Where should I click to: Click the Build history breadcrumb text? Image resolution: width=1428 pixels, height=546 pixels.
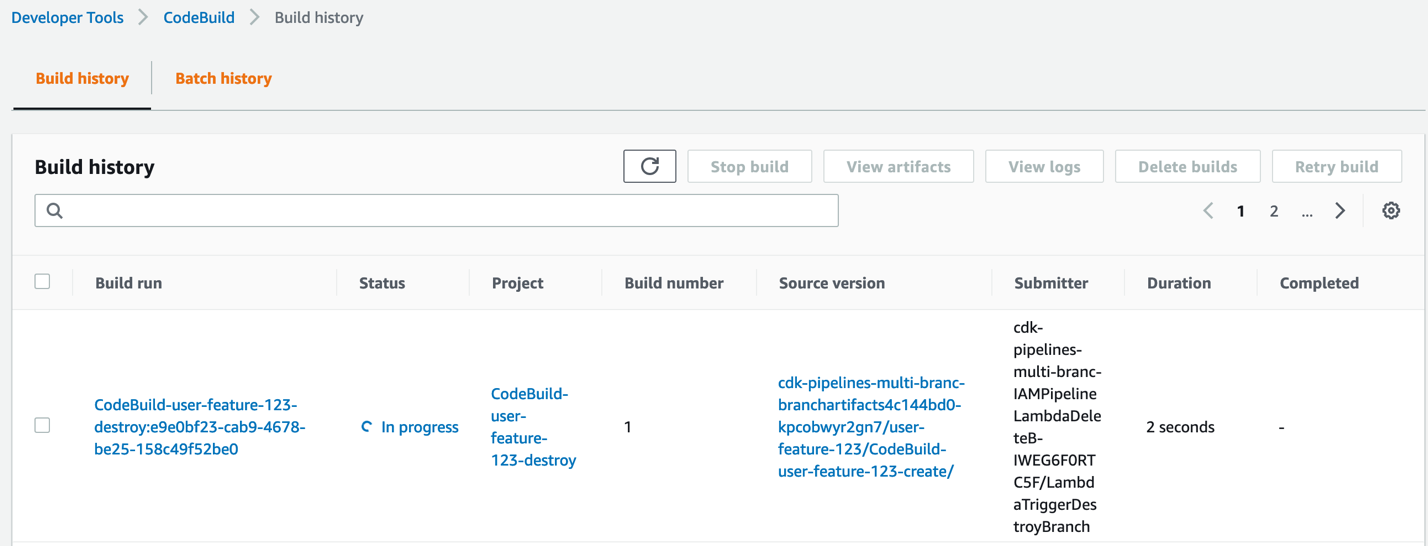coord(319,17)
